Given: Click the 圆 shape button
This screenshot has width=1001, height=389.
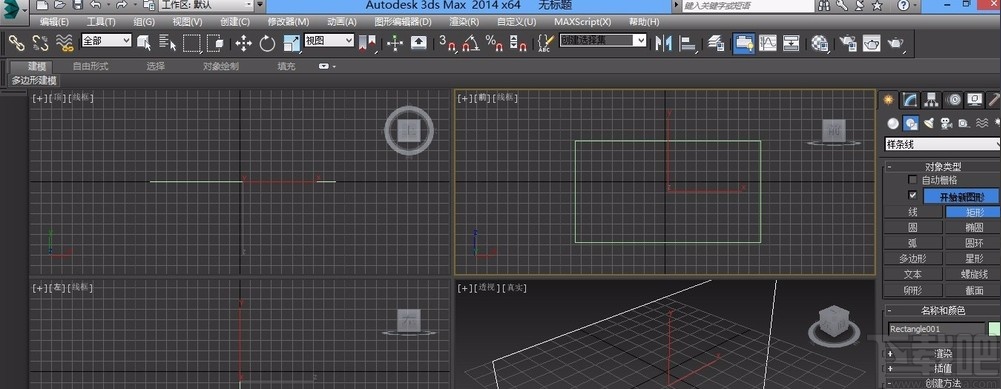Looking at the screenshot, I should click(913, 227).
